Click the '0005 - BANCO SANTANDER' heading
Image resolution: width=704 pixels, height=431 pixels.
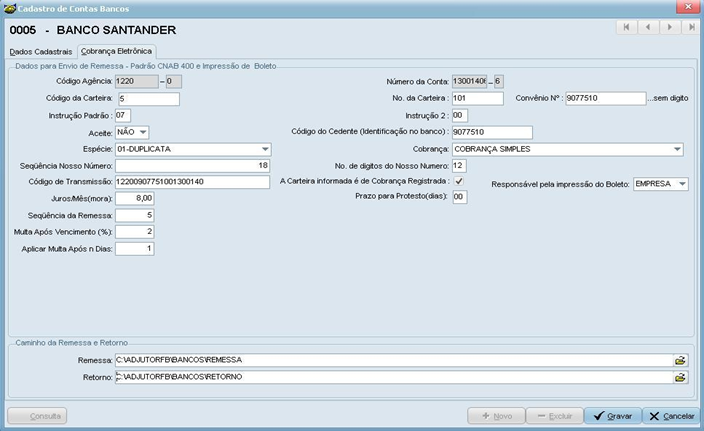coord(93,30)
